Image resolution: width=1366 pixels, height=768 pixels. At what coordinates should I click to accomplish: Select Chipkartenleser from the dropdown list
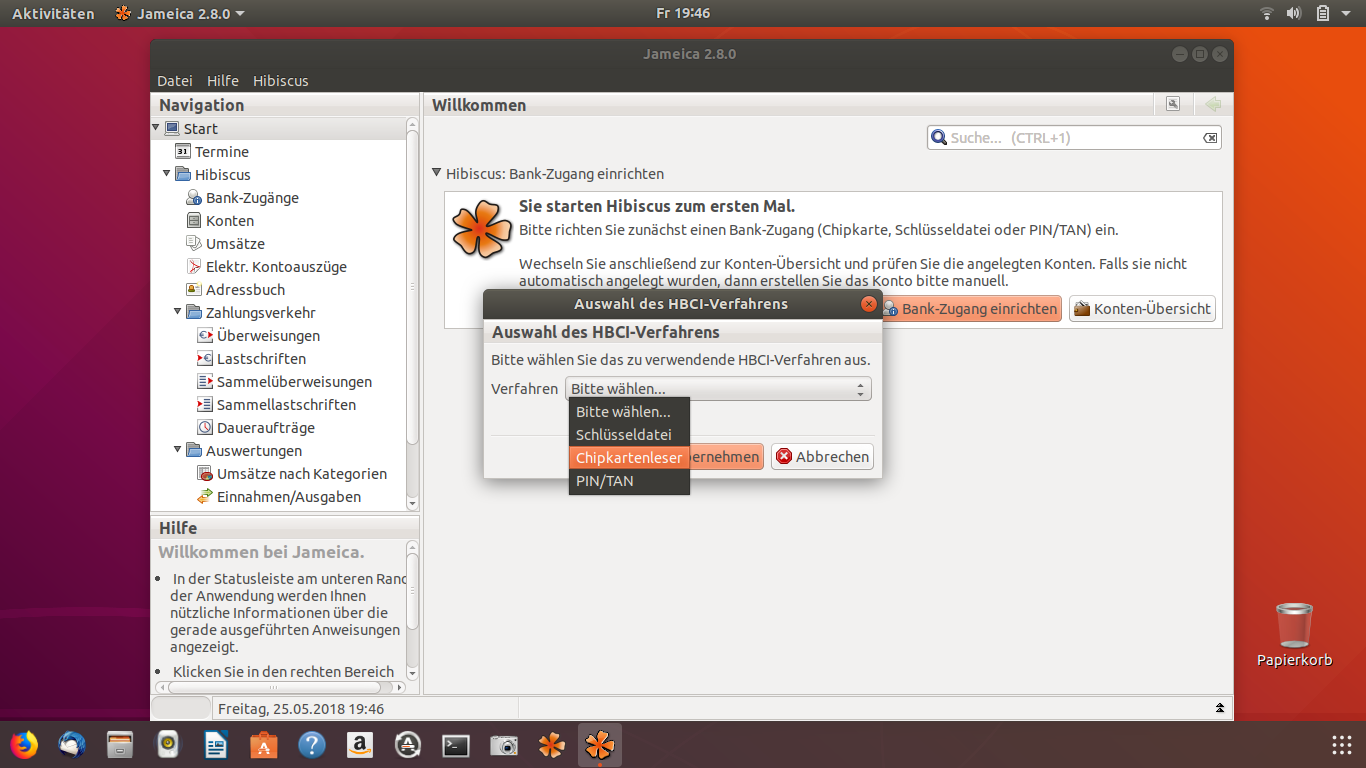pyautogui.click(x=629, y=458)
